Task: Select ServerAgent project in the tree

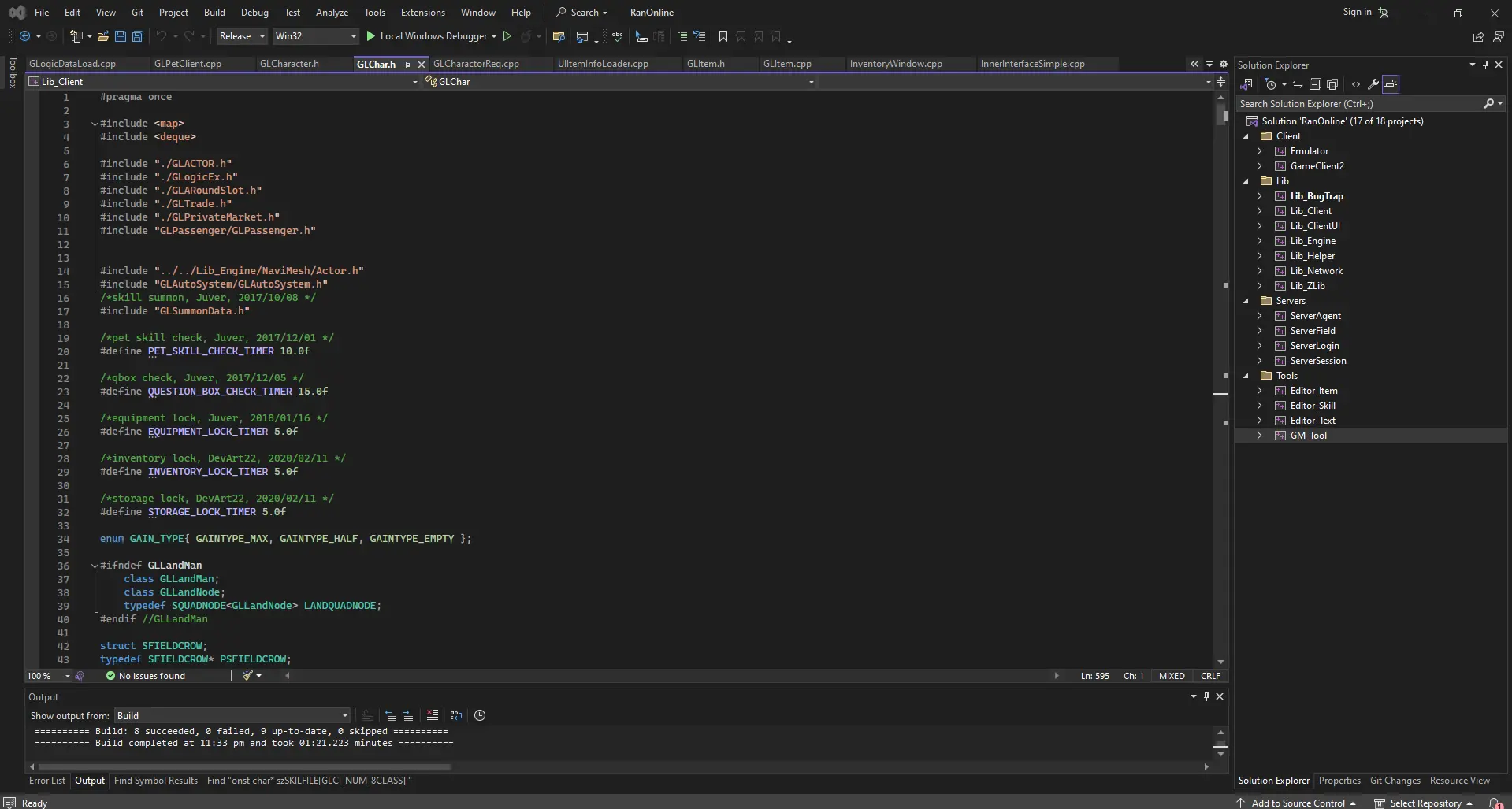Action: point(1315,316)
